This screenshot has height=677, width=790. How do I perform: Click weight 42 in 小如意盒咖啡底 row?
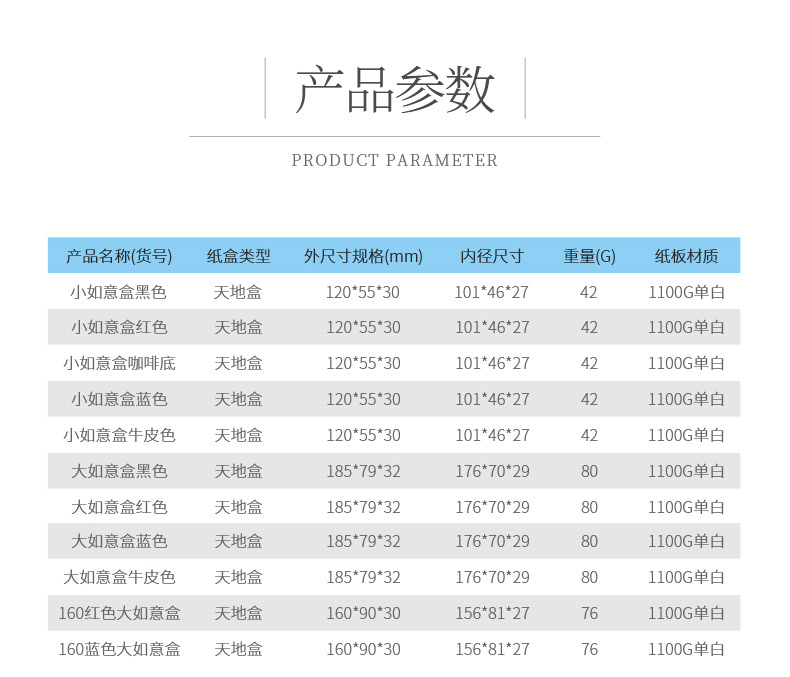click(x=589, y=363)
